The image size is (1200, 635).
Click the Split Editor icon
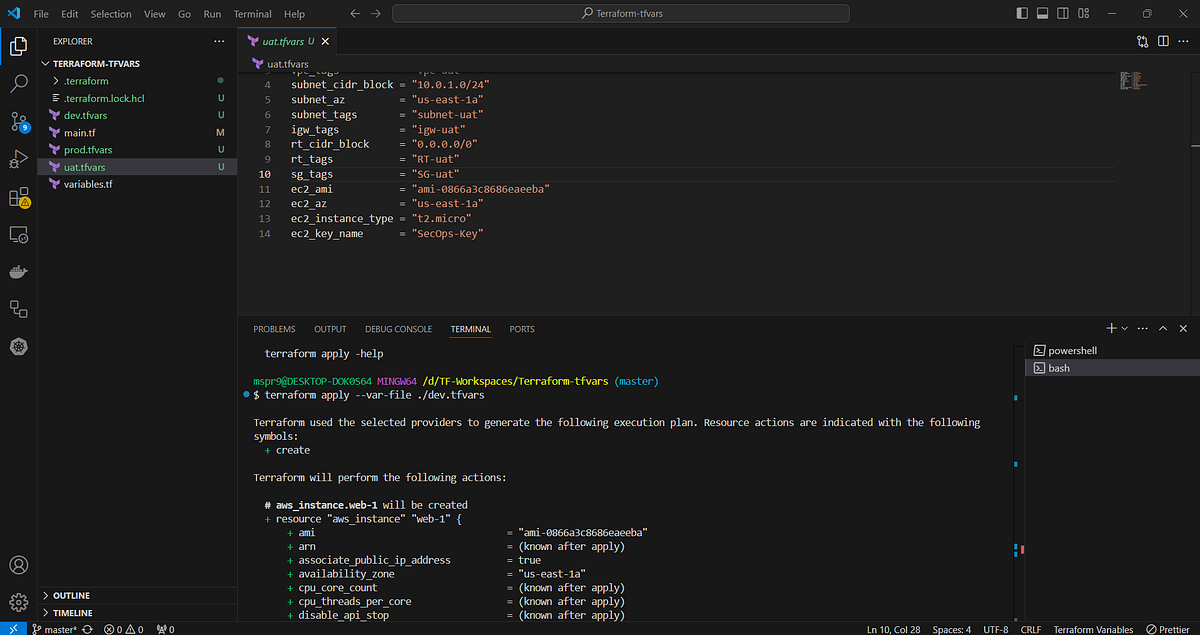click(x=1163, y=40)
